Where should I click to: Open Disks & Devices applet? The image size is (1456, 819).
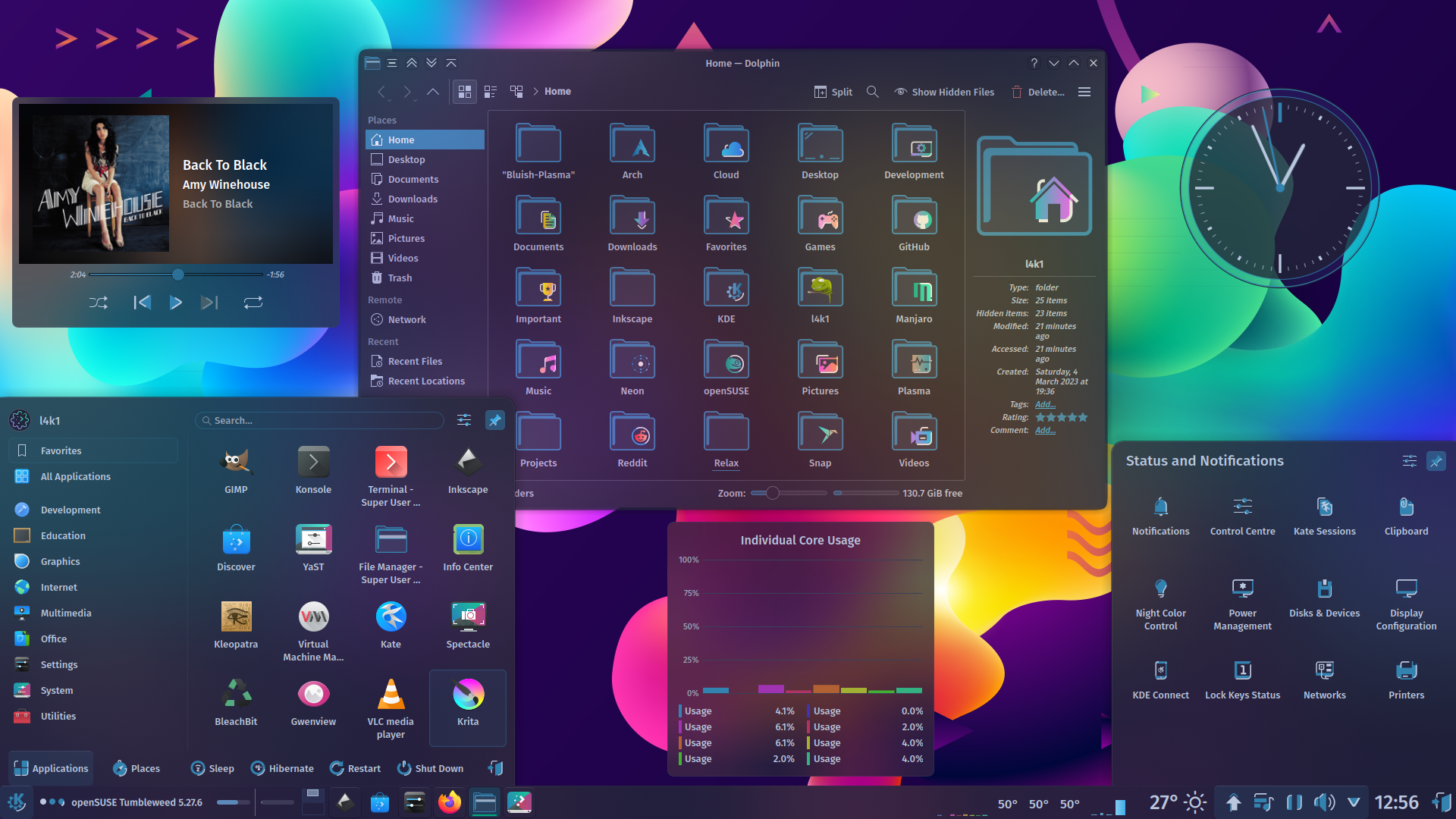coord(1324,598)
